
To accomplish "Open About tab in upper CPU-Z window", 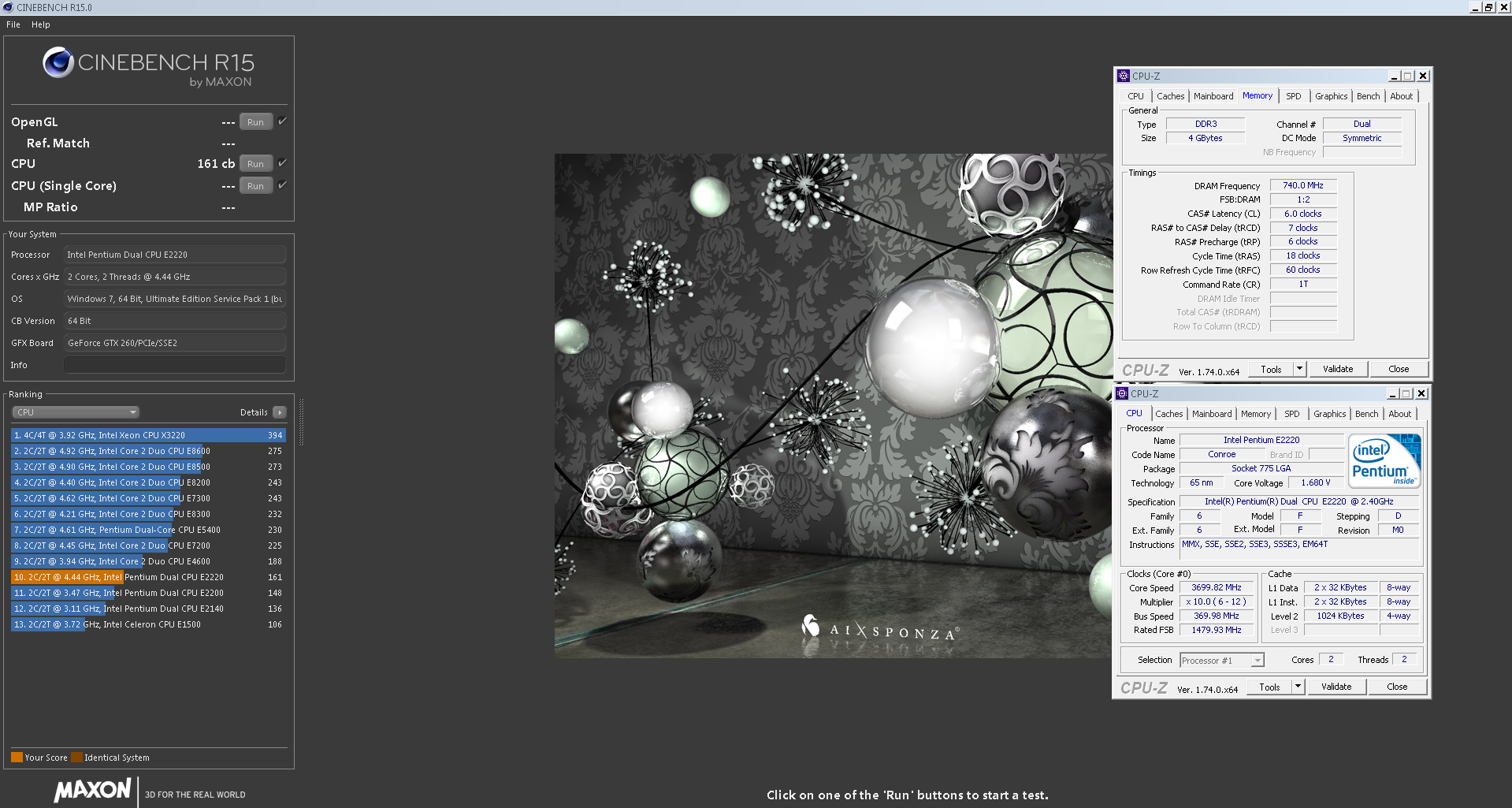I will pyautogui.click(x=1401, y=96).
